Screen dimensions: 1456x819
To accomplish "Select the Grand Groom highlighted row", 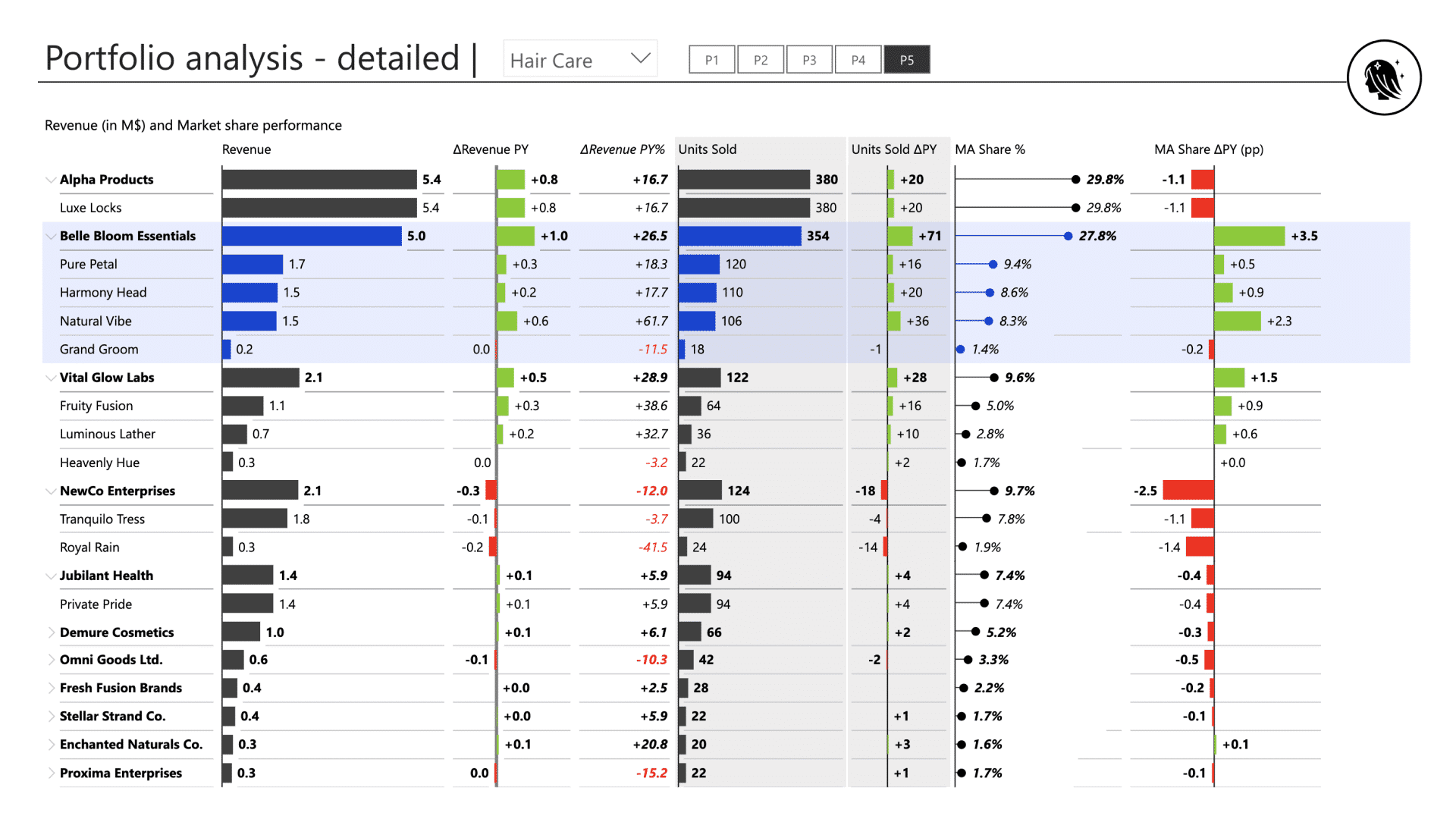I will (99, 349).
